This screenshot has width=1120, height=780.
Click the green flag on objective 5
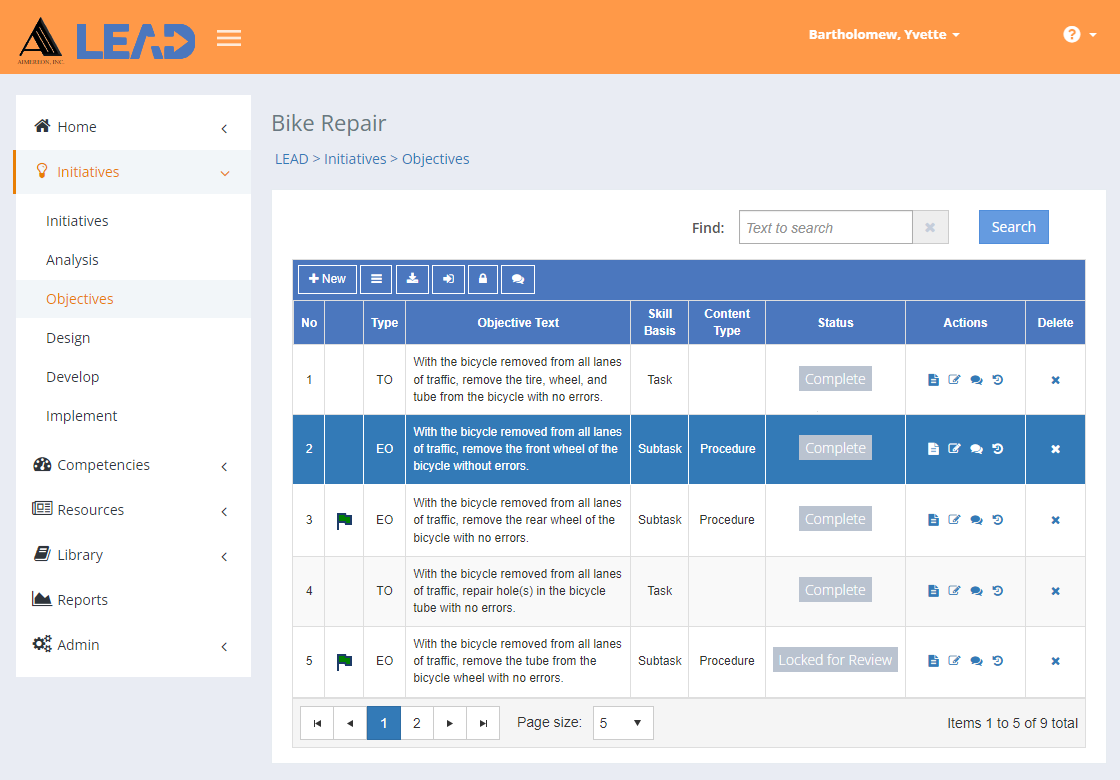(344, 661)
